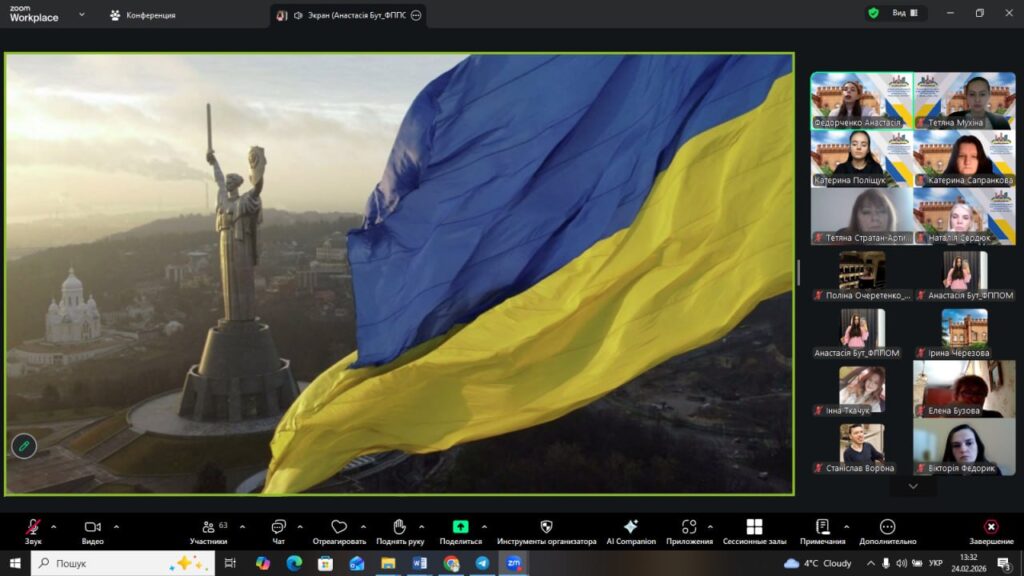Launch AI Companion
Viewport: 1024px width, 576px height.
point(630,527)
